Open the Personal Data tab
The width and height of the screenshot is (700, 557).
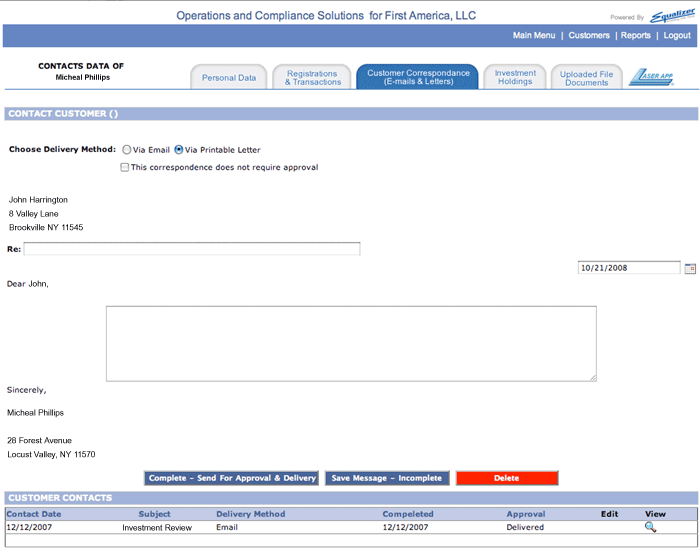point(229,78)
